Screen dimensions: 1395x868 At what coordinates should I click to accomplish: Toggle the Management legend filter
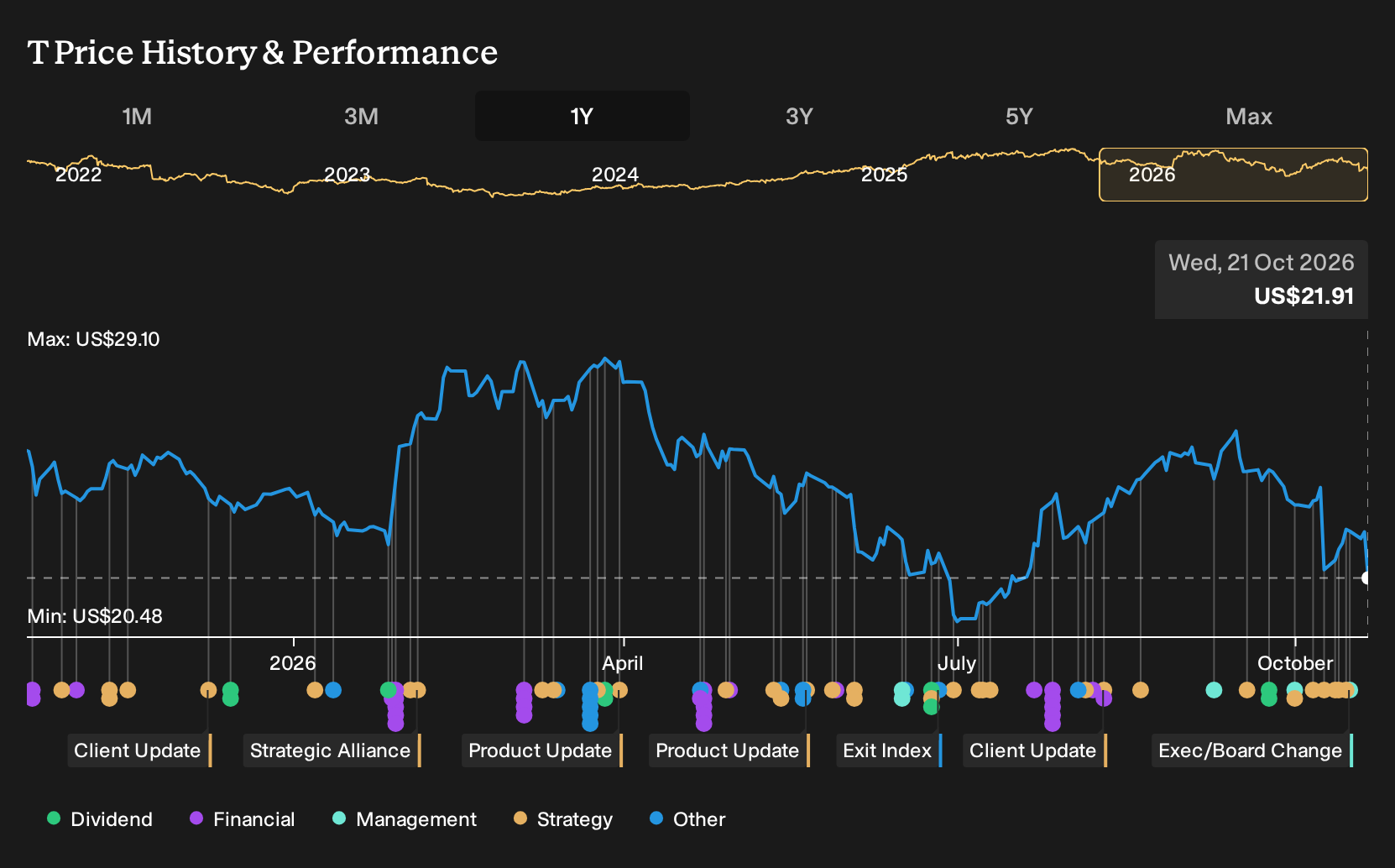coord(404,819)
